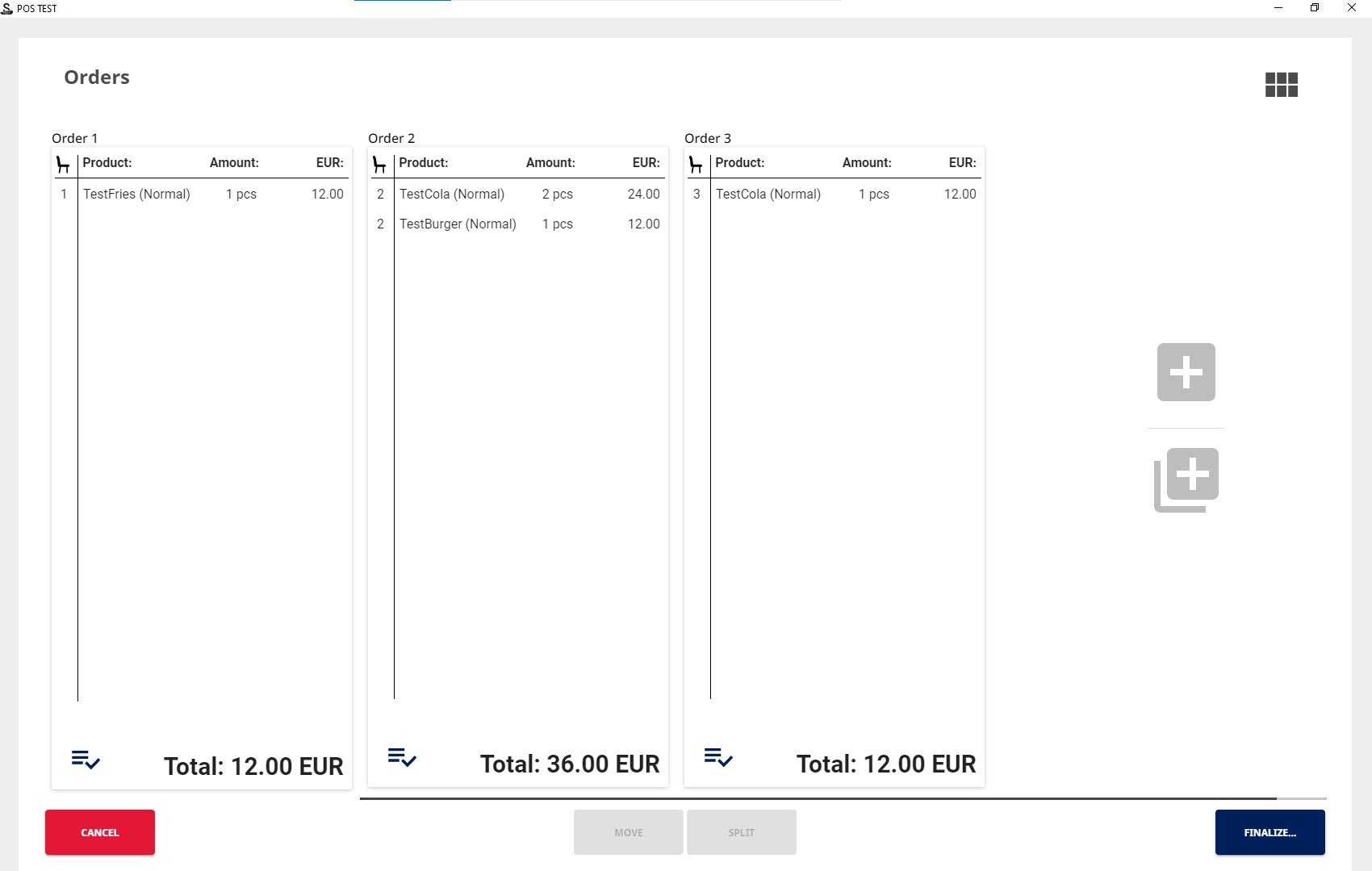Select the TestFries row in Order 1
The width and height of the screenshot is (1372, 871).
tap(202, 194)
